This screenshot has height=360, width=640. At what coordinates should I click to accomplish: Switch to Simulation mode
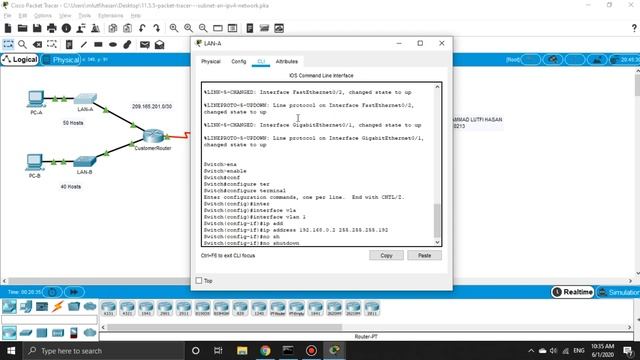pyautogui.click(x=618, y=292)
